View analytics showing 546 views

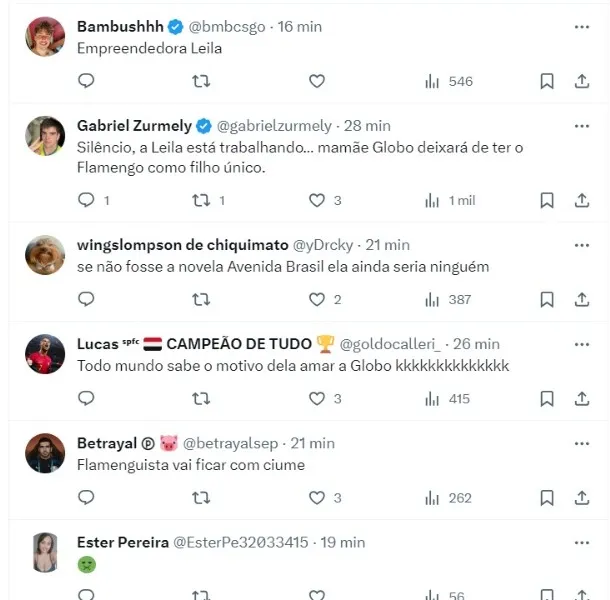(449, 81)
